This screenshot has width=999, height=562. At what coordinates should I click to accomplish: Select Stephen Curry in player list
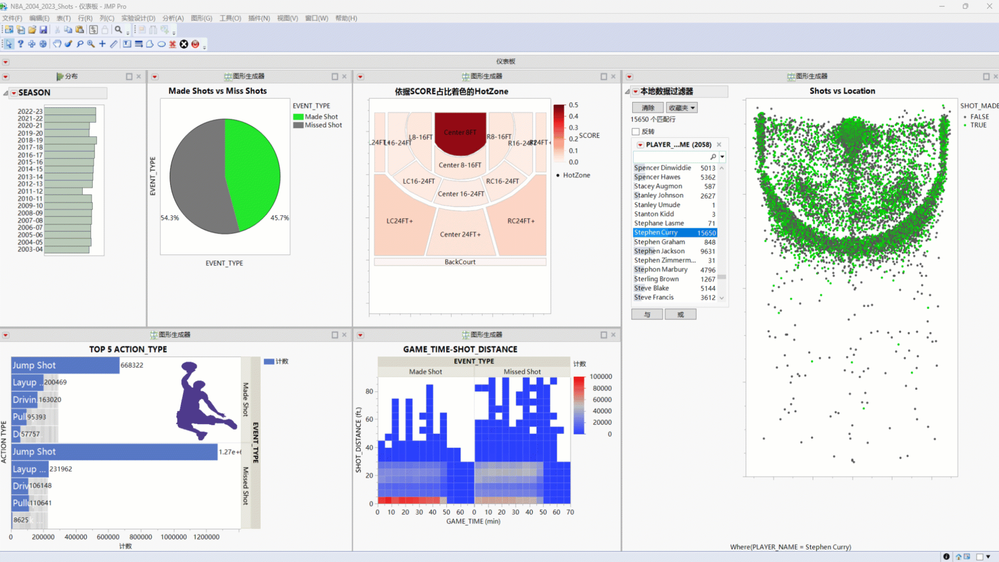click(x=675, y=233)
